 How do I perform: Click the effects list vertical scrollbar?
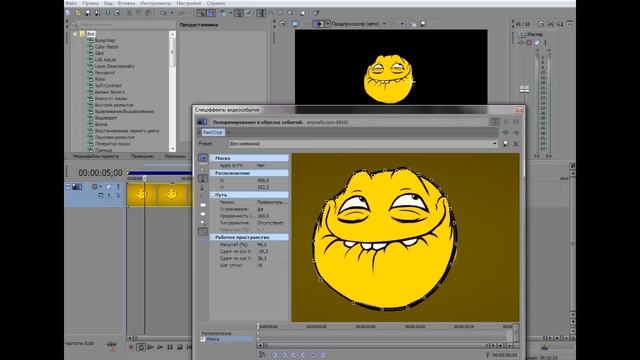pyautogui.click(x=172, y=91)
